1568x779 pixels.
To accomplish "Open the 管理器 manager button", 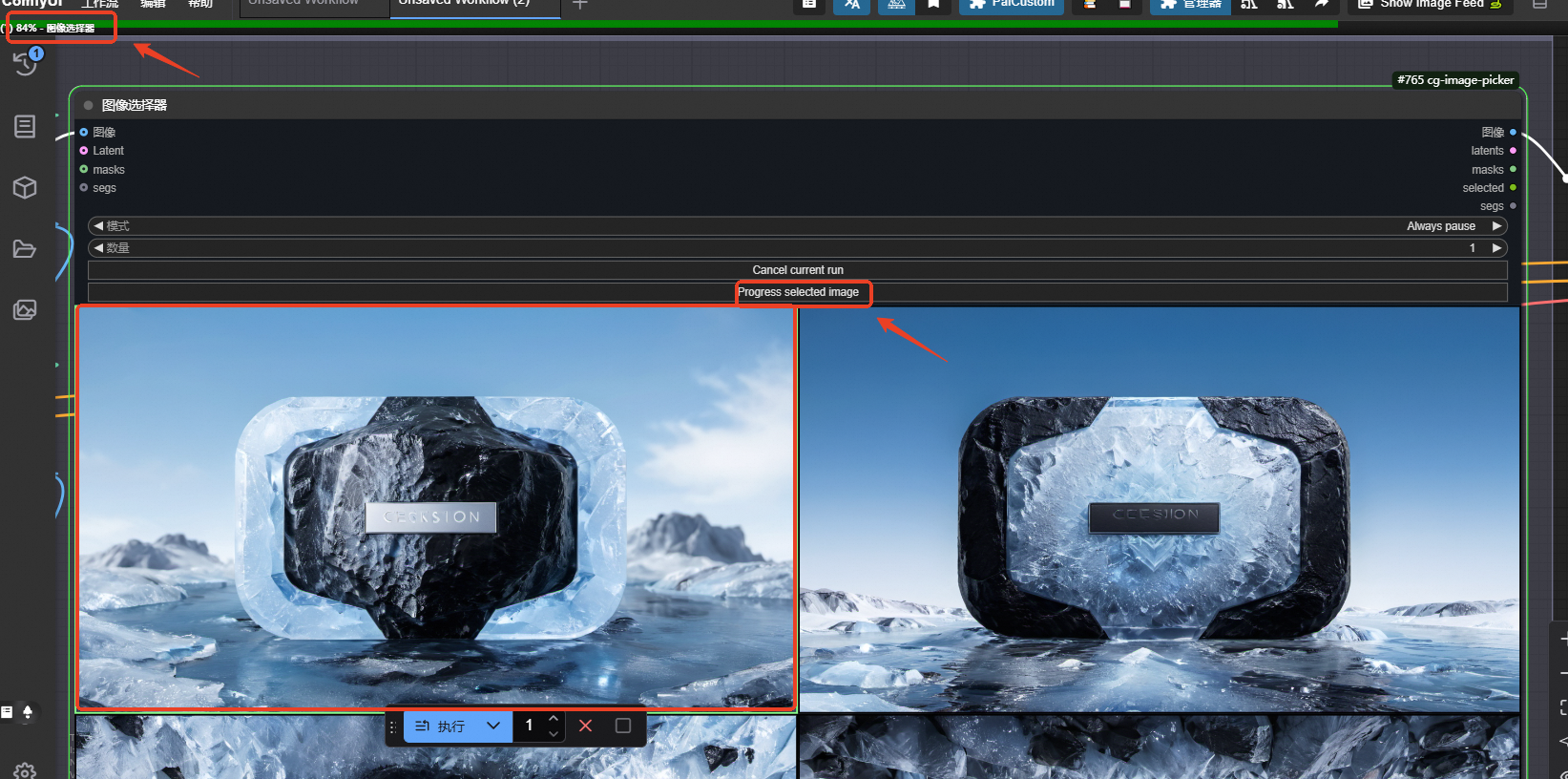I will (1190, 5).
